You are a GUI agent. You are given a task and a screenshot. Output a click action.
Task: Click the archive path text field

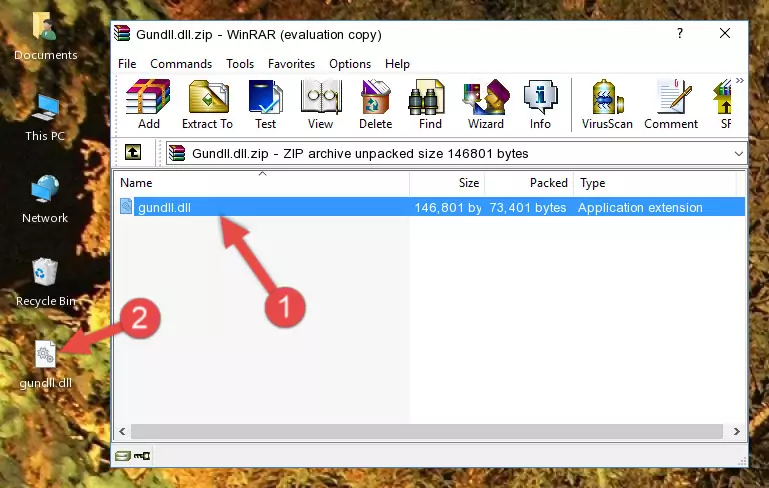pyautogui.click(x=457, y=154)
